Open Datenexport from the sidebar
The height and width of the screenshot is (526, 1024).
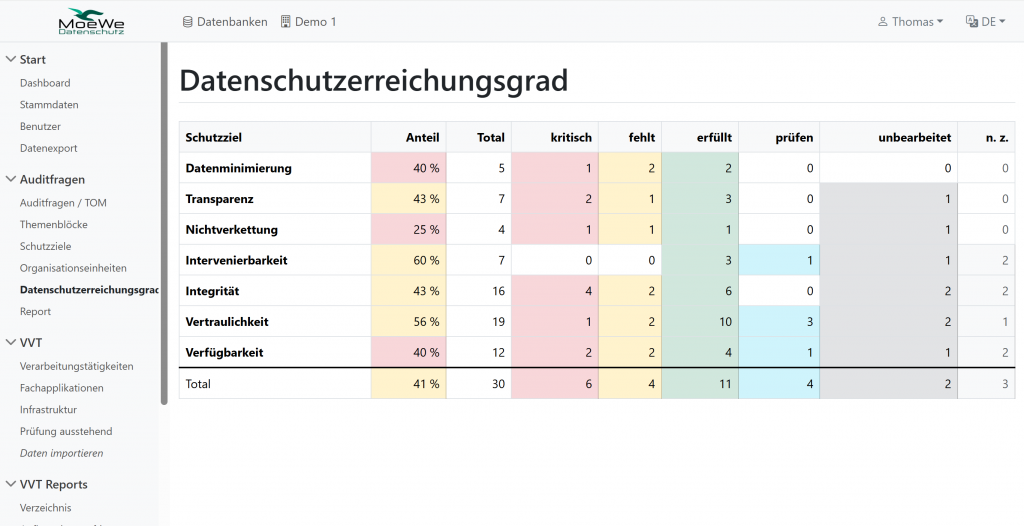coord(48,148)
